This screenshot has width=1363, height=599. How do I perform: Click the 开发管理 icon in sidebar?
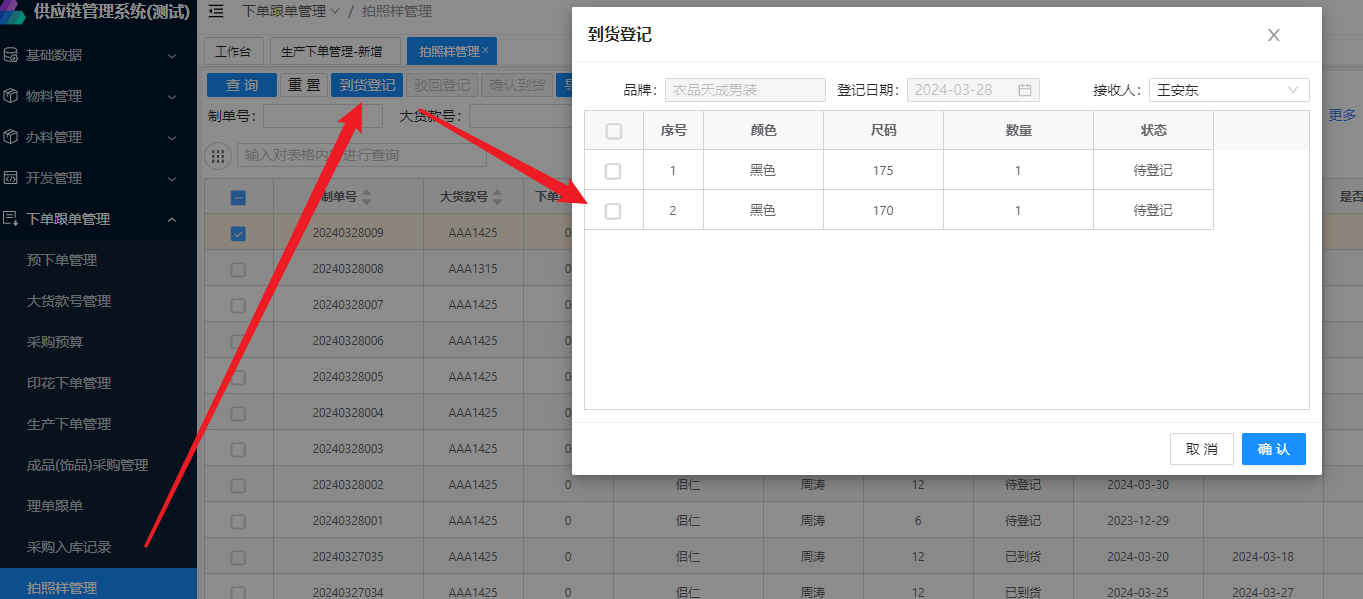tap(11, 178)
